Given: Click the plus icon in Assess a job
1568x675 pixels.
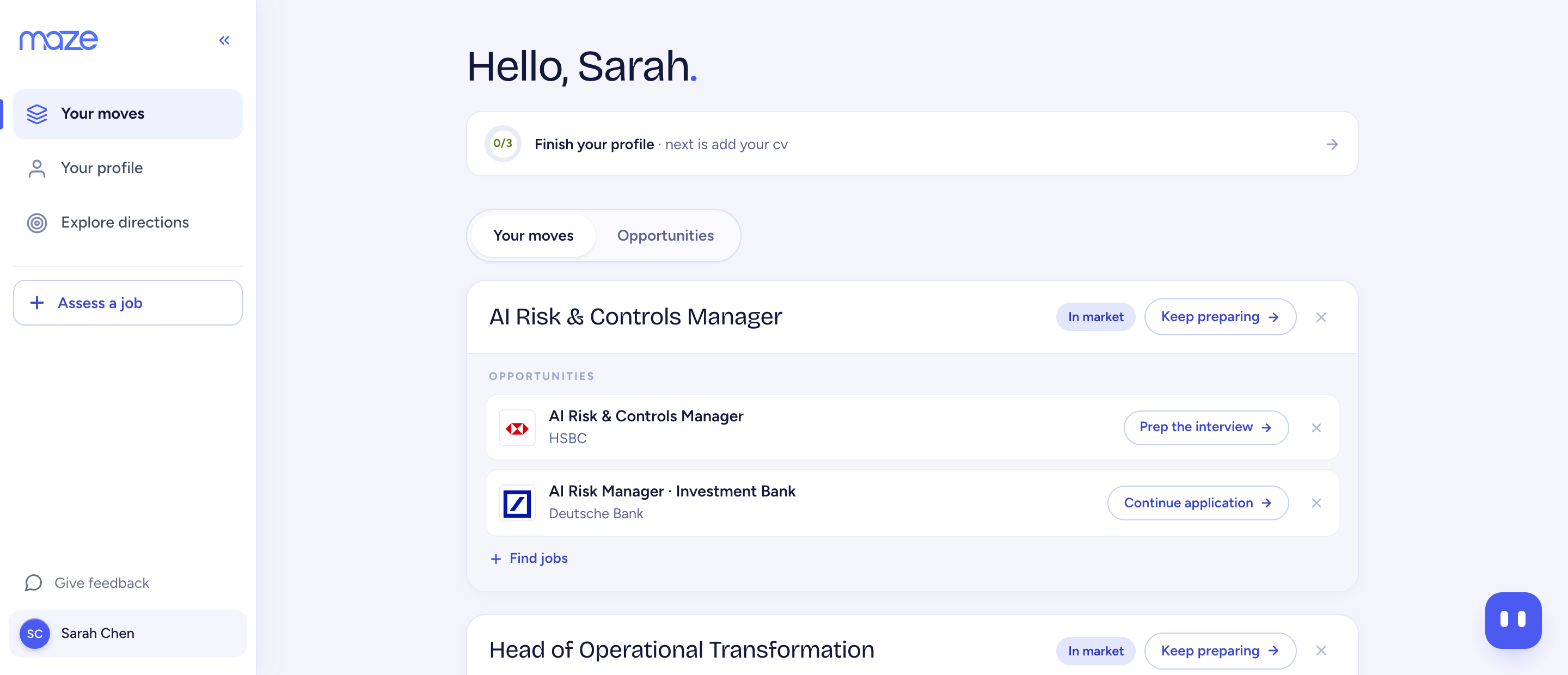Looking at the screenshot, I should tap(36, 303).
